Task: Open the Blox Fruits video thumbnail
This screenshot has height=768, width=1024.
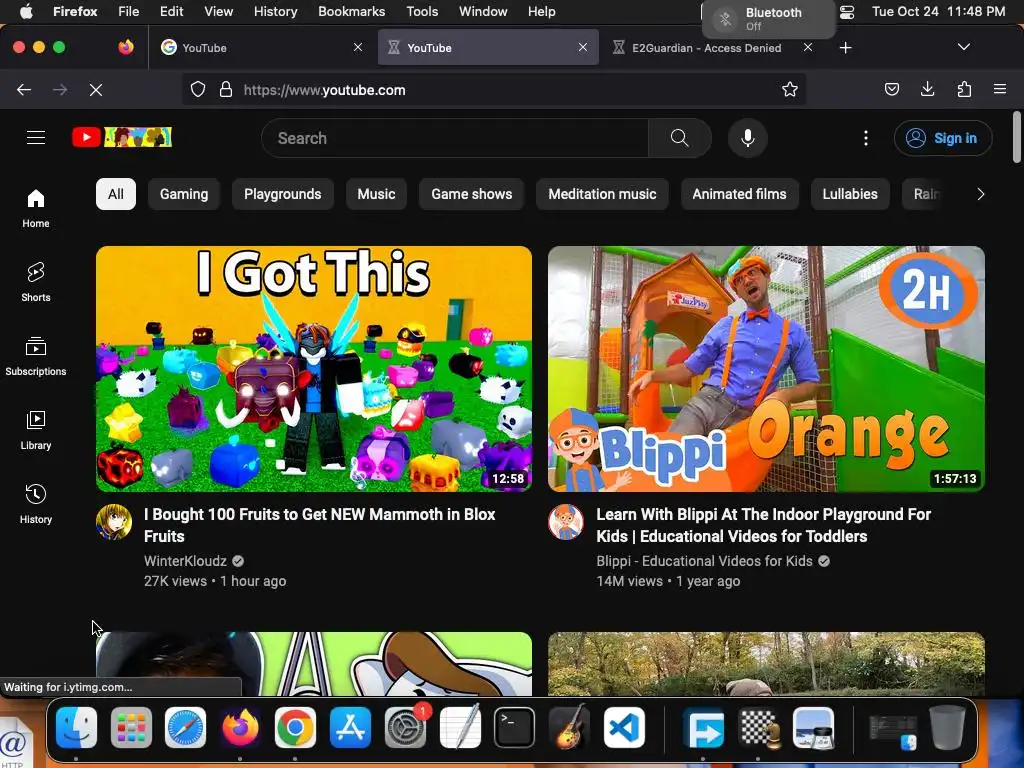Action: pyautogui.click(x=314, y=368)
